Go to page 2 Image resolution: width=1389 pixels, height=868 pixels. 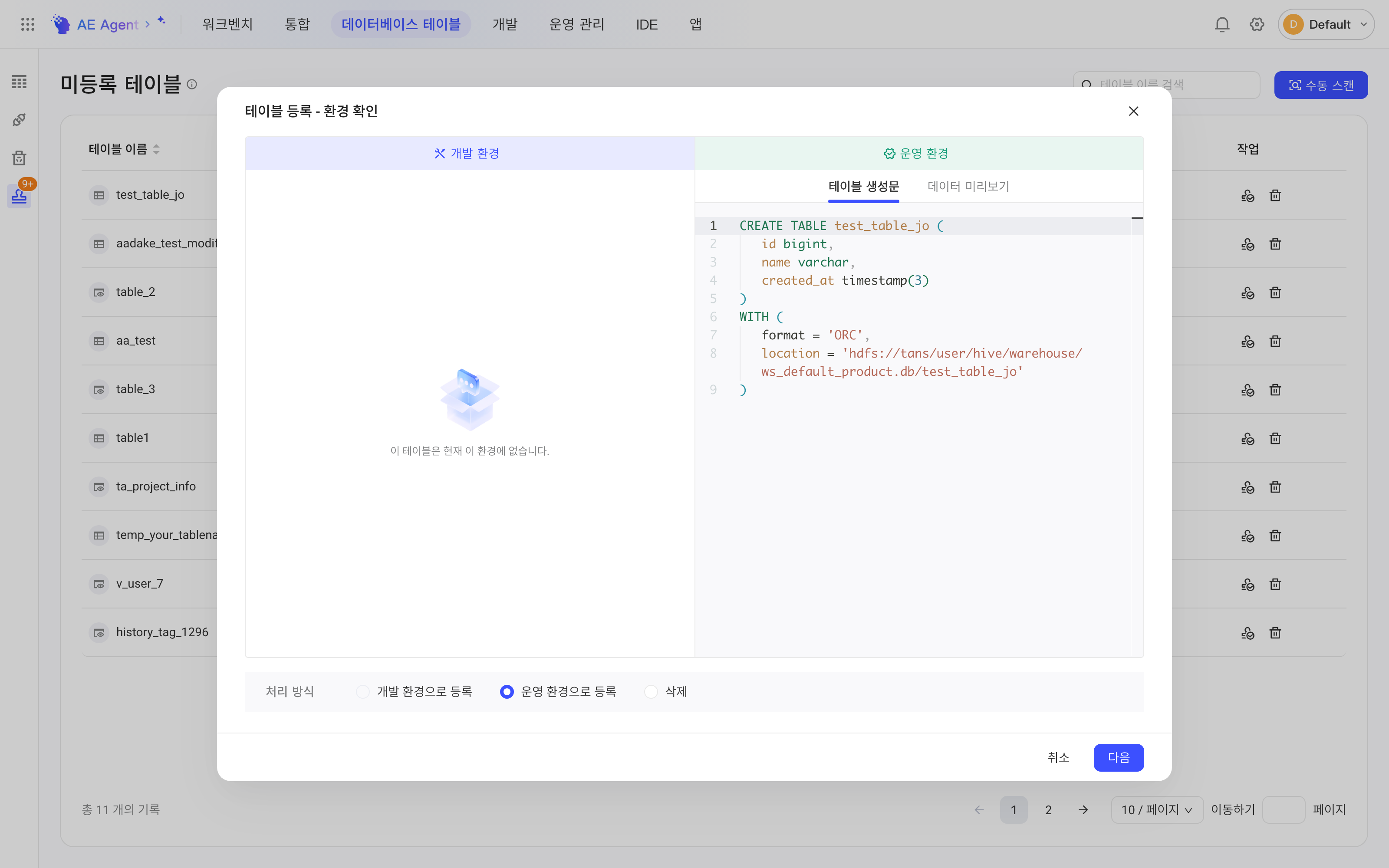pyautogui.click(x=1048, y=809)
